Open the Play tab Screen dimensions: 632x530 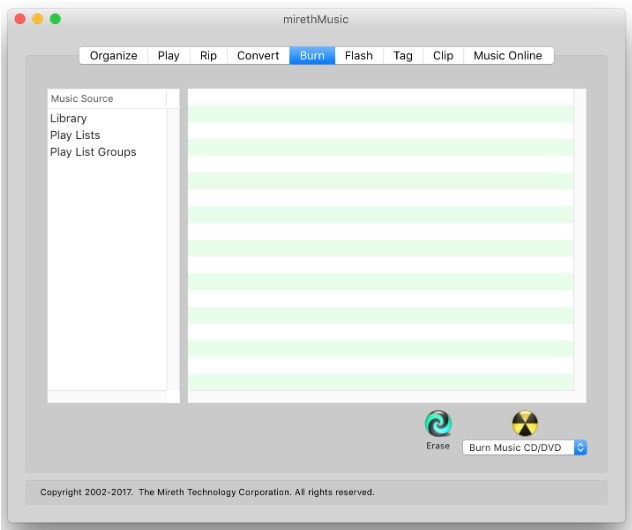point(169,56)
